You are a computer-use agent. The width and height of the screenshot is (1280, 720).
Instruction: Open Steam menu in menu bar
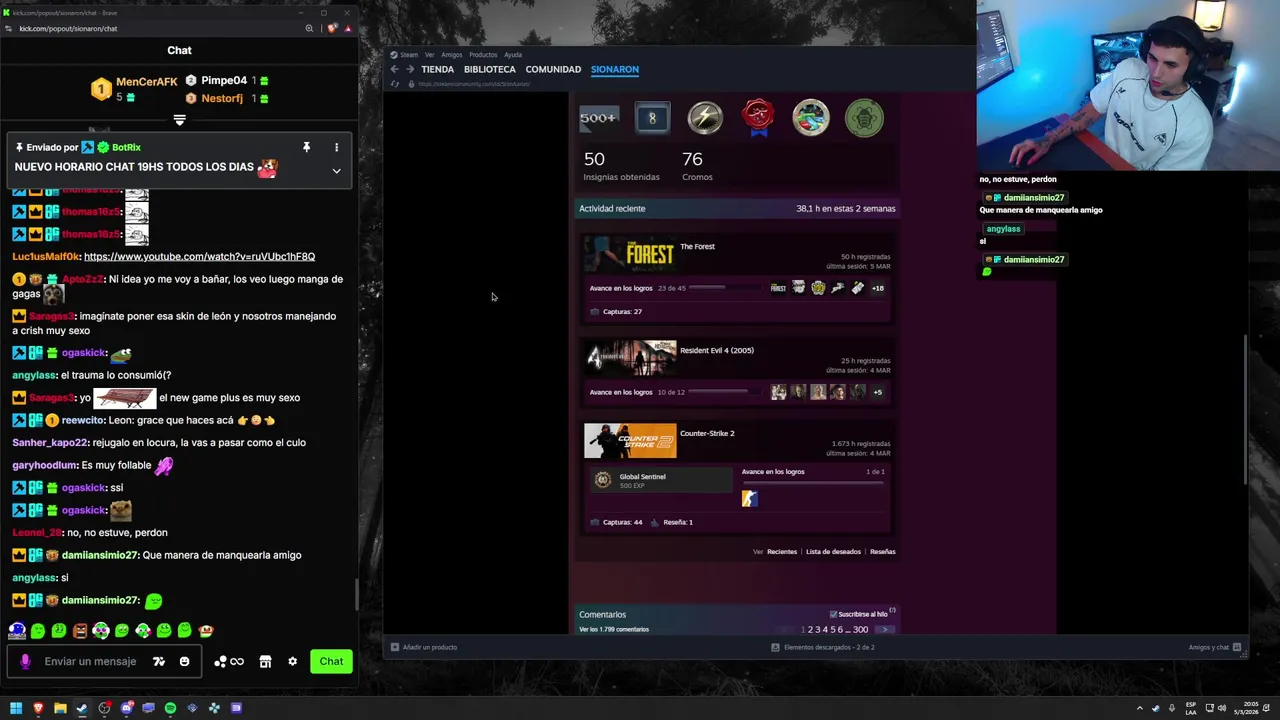(409, 55)
